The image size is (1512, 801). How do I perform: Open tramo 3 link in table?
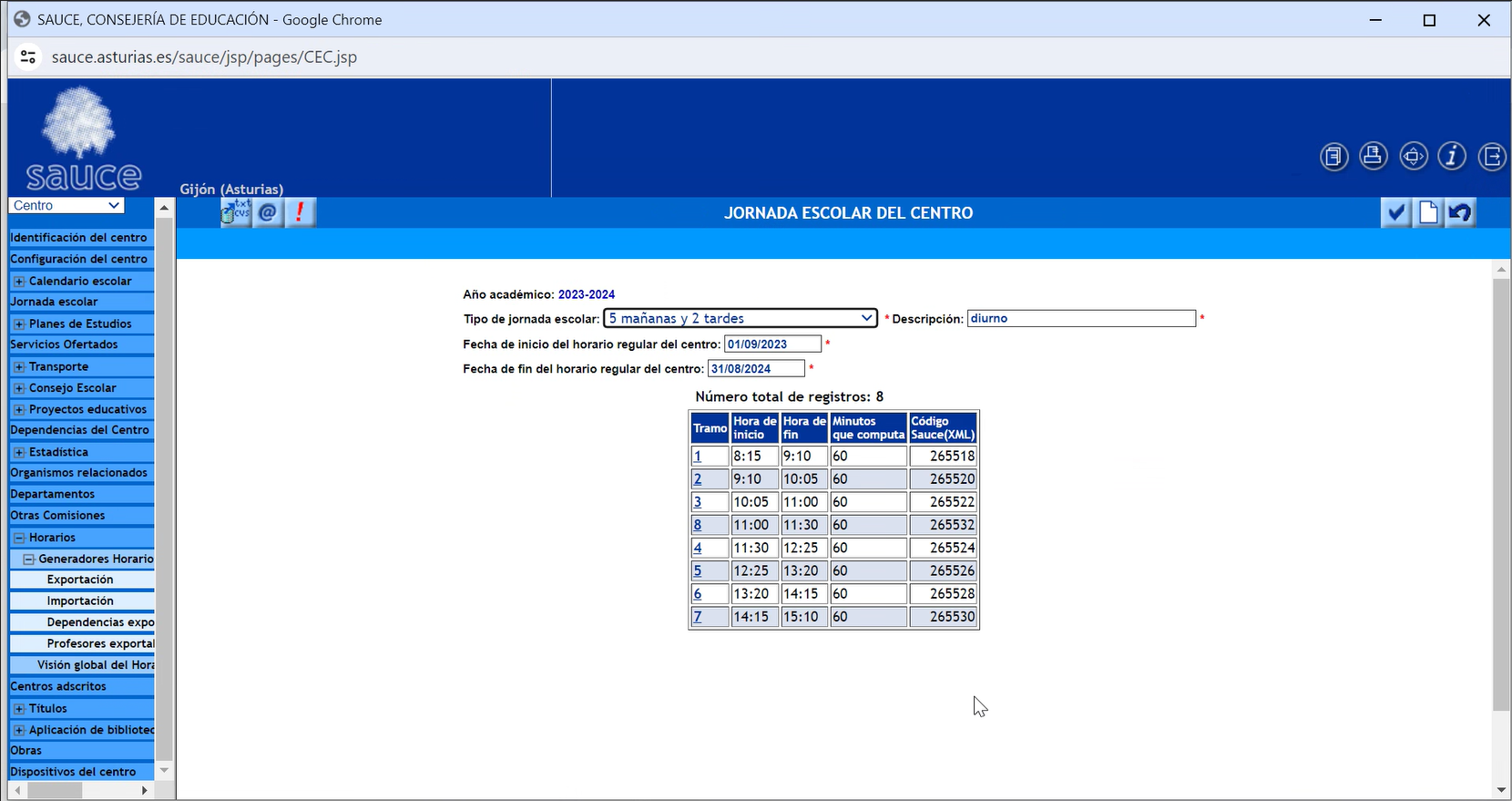coord(697,502)
